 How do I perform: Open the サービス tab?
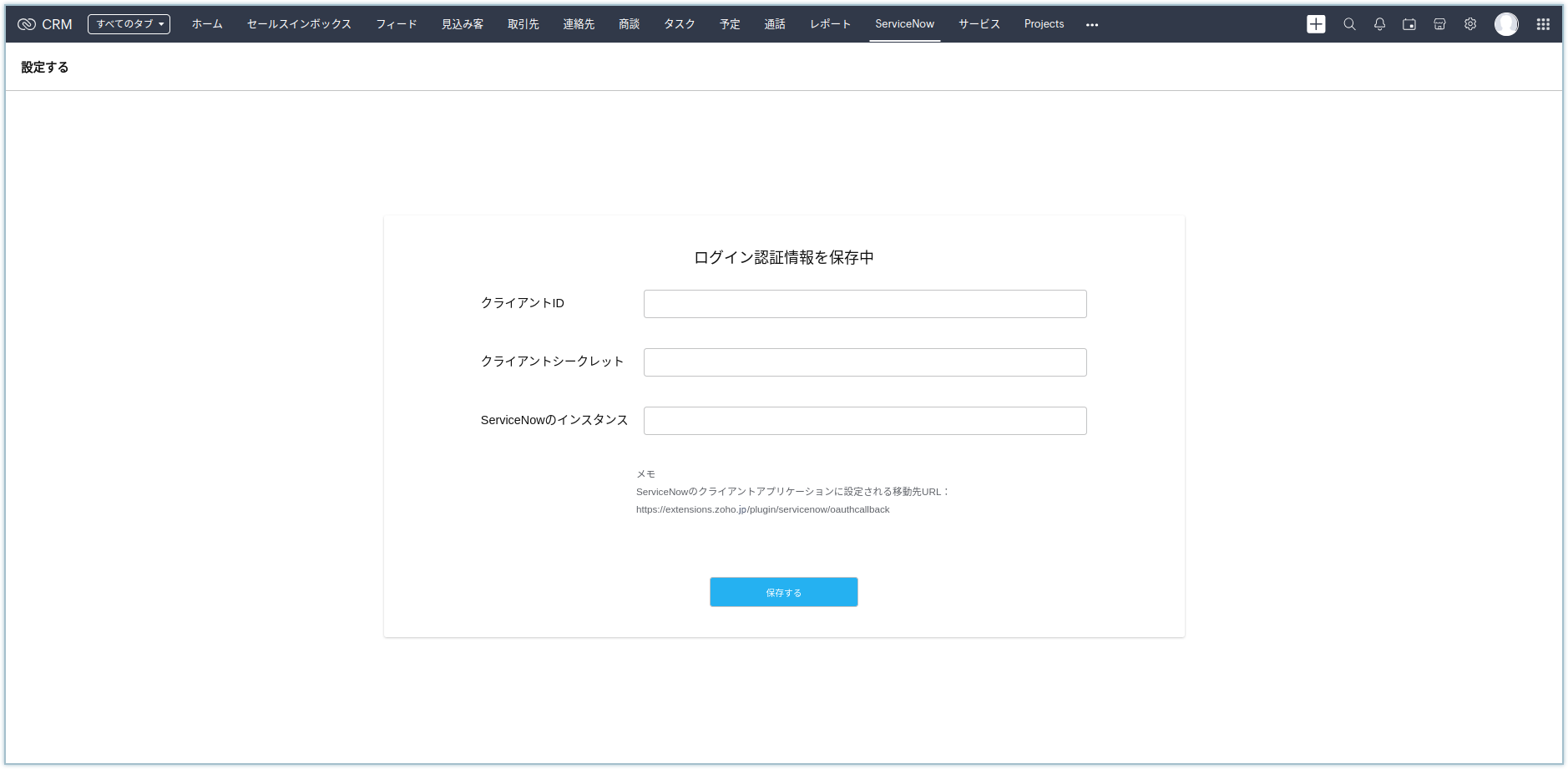coord(979,24)
